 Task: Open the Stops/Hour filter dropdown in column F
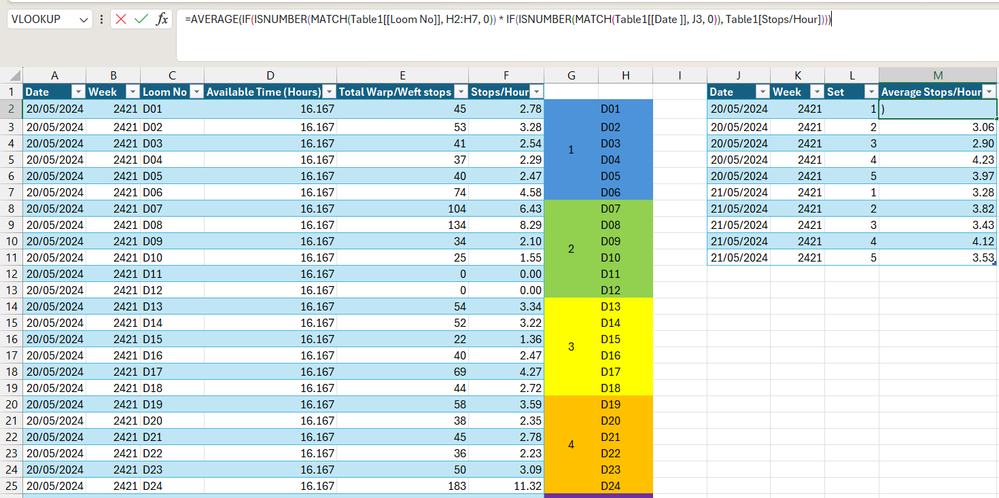click(x=537, y=92)
